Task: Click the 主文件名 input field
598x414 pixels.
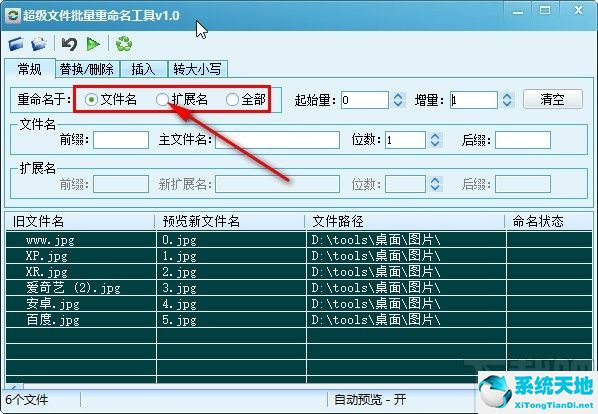Action: click(x=277, y=140)
